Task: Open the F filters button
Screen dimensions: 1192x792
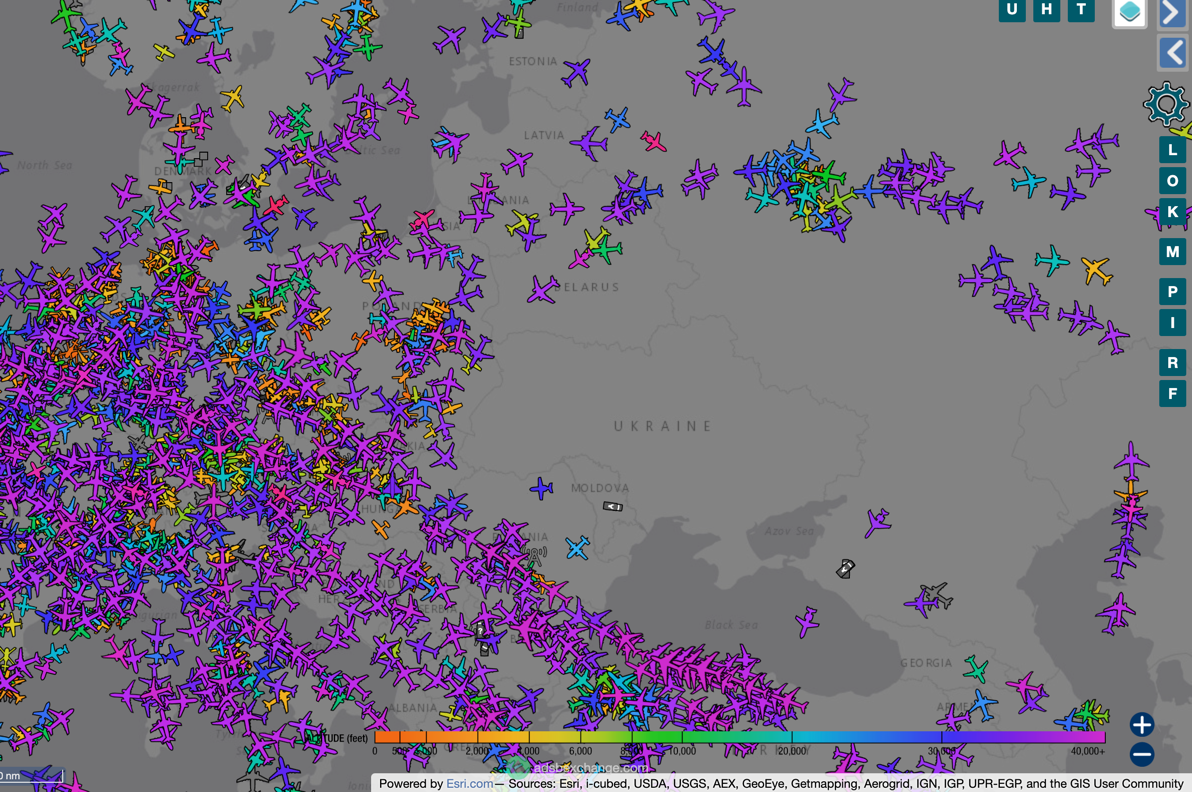Action: click(x=1171, y=393)
